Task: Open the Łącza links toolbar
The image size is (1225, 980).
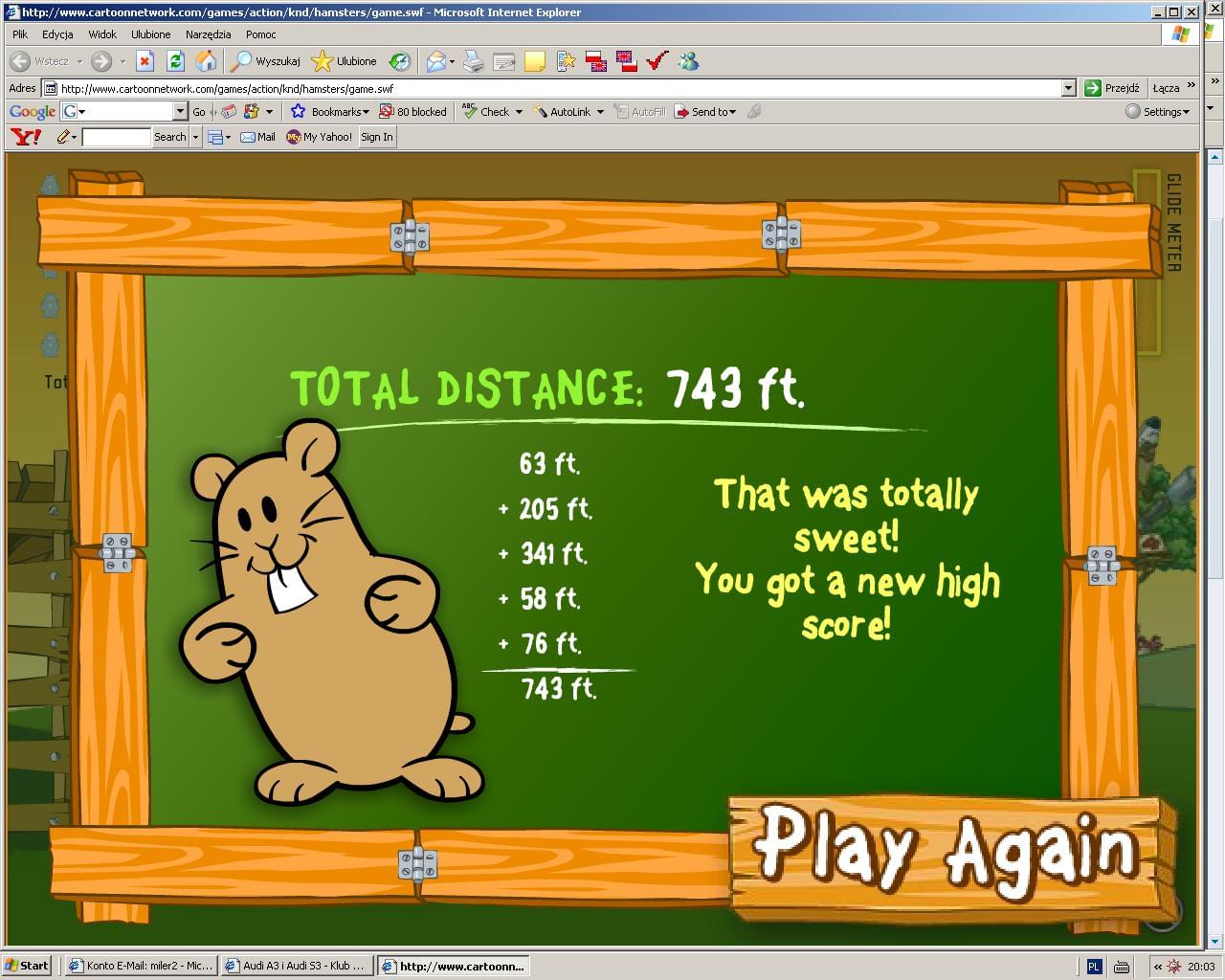Action: pos(1166,88)
